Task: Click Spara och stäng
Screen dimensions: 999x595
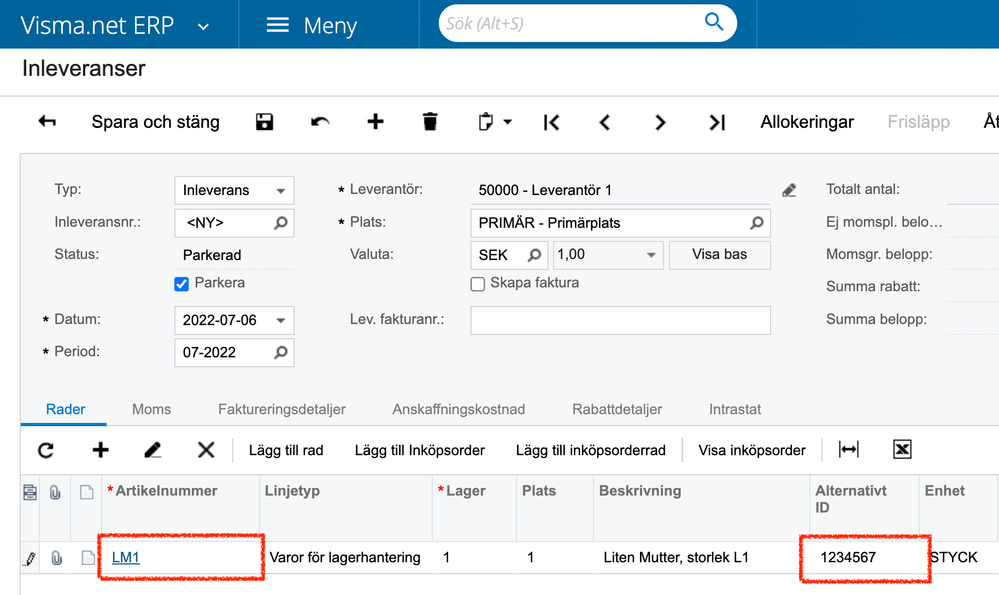Action: [155, 122]
